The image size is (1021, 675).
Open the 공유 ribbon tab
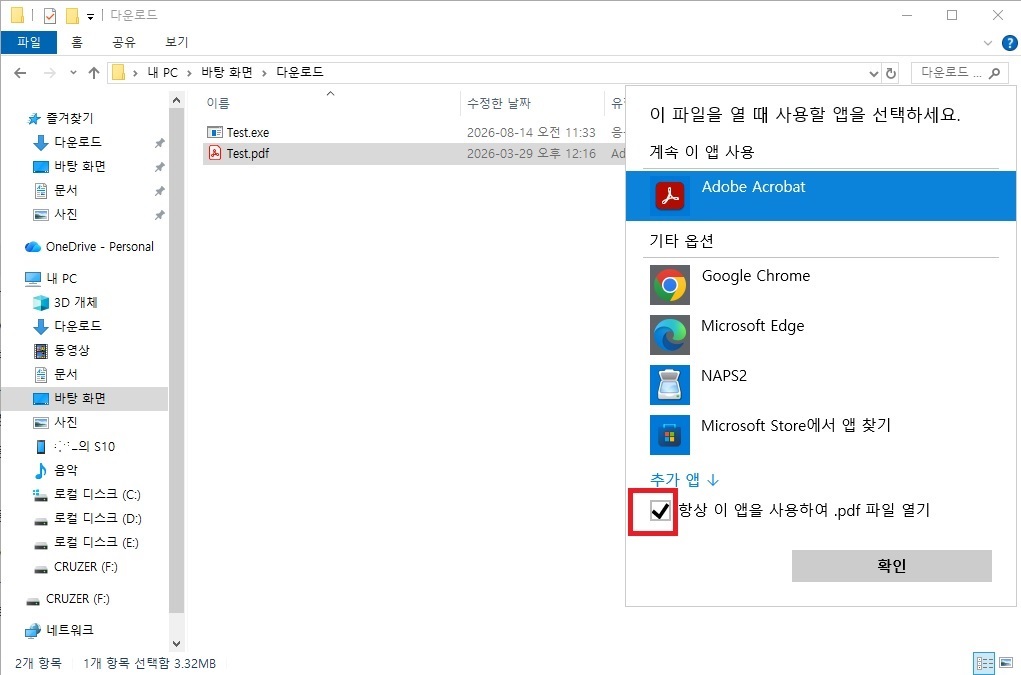(x=124, y=42)
